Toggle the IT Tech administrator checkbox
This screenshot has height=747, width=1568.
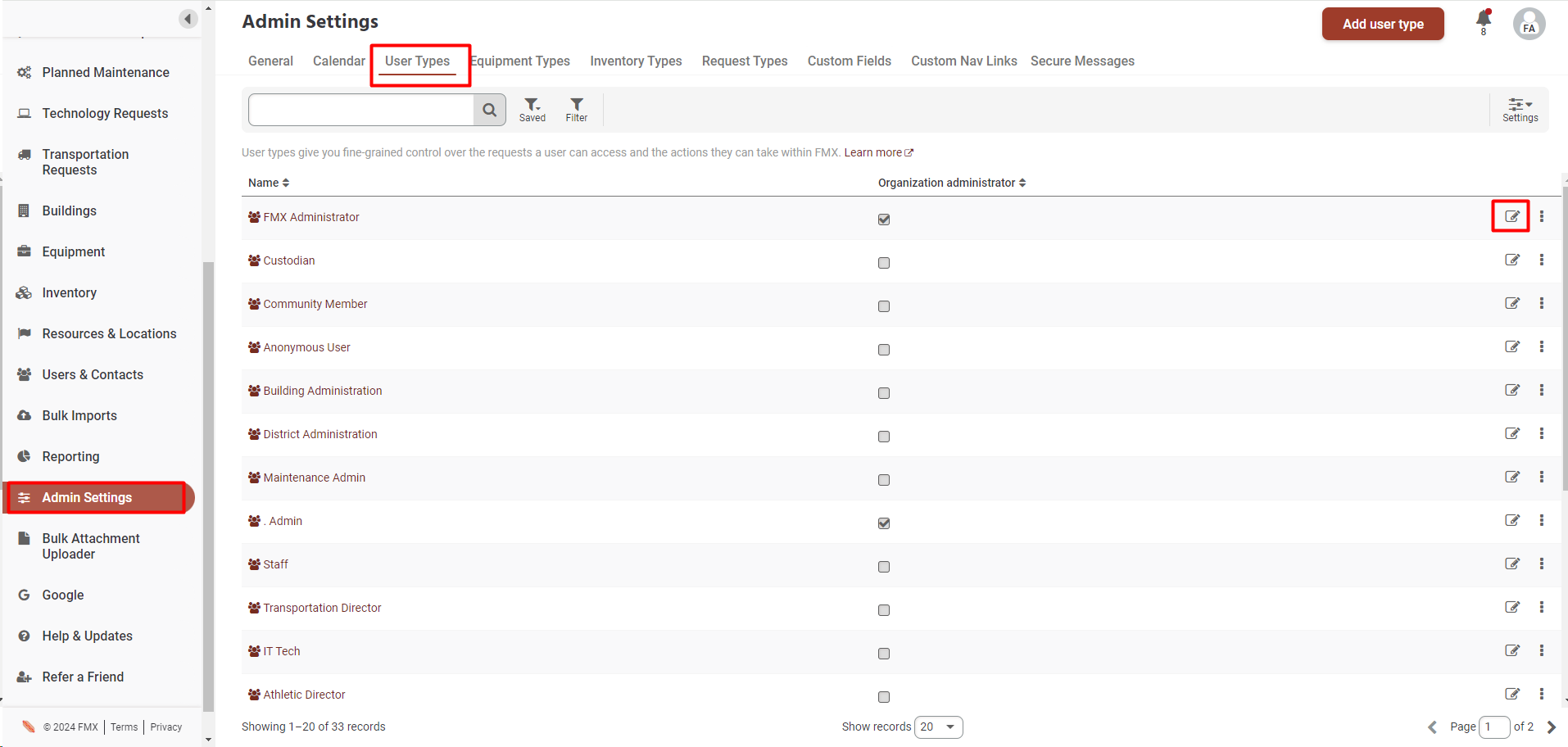pyautogui.click(x=883, y=654)
